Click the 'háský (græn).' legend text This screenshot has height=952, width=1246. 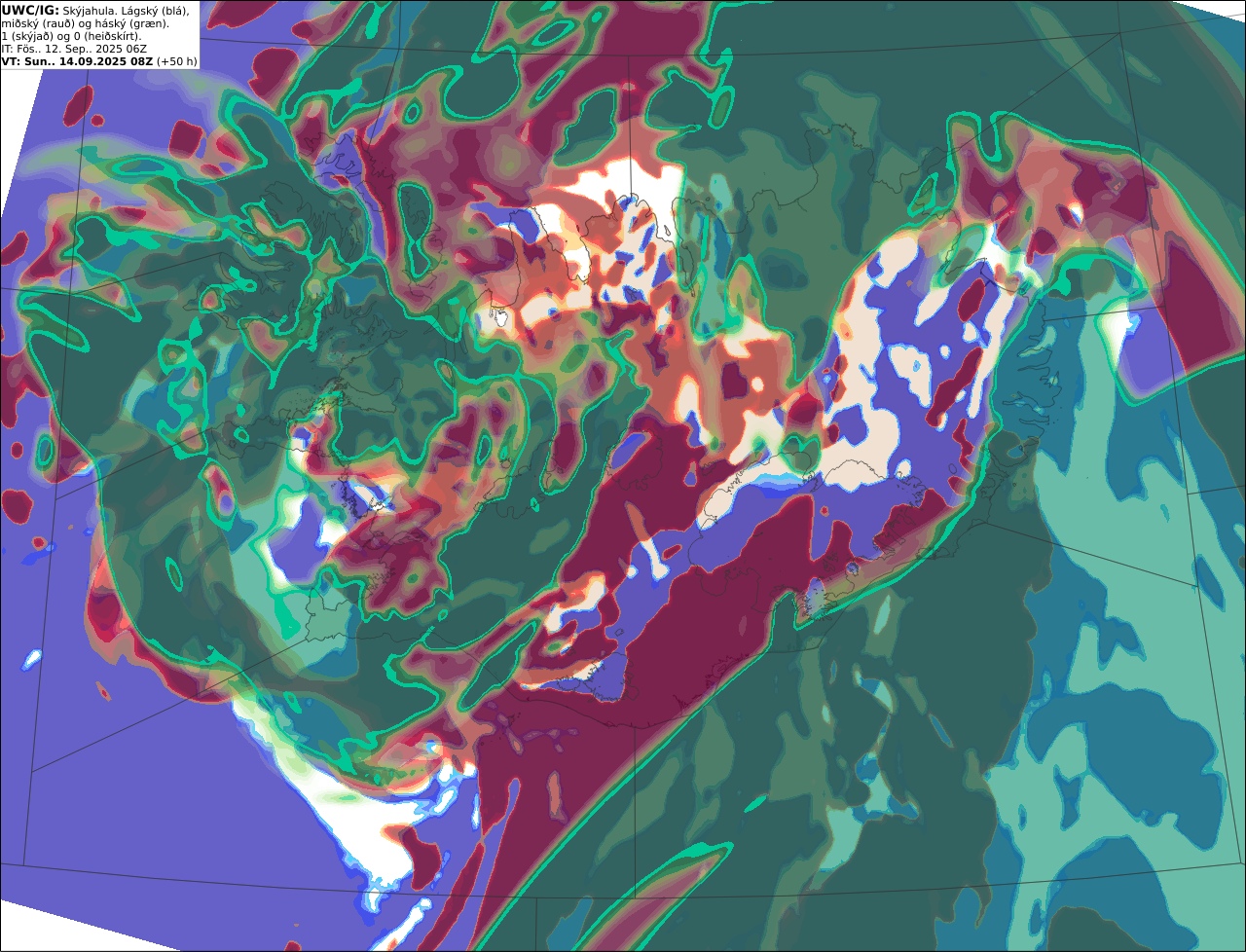(131, 24)
